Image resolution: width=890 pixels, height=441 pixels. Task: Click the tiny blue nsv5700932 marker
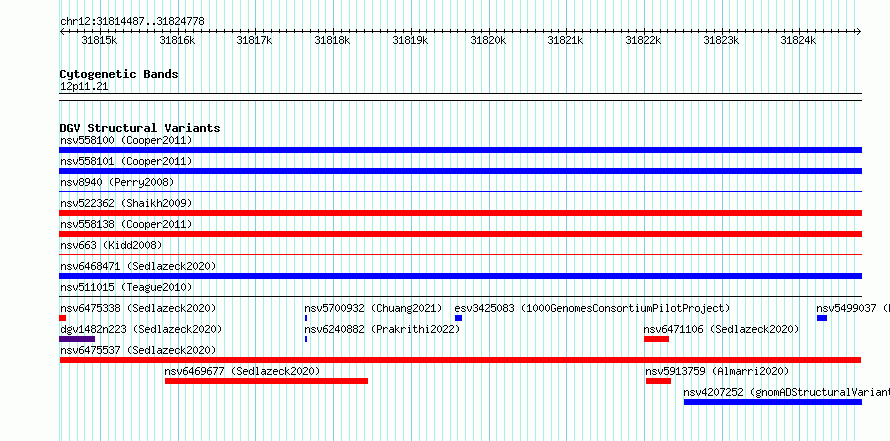306,318
